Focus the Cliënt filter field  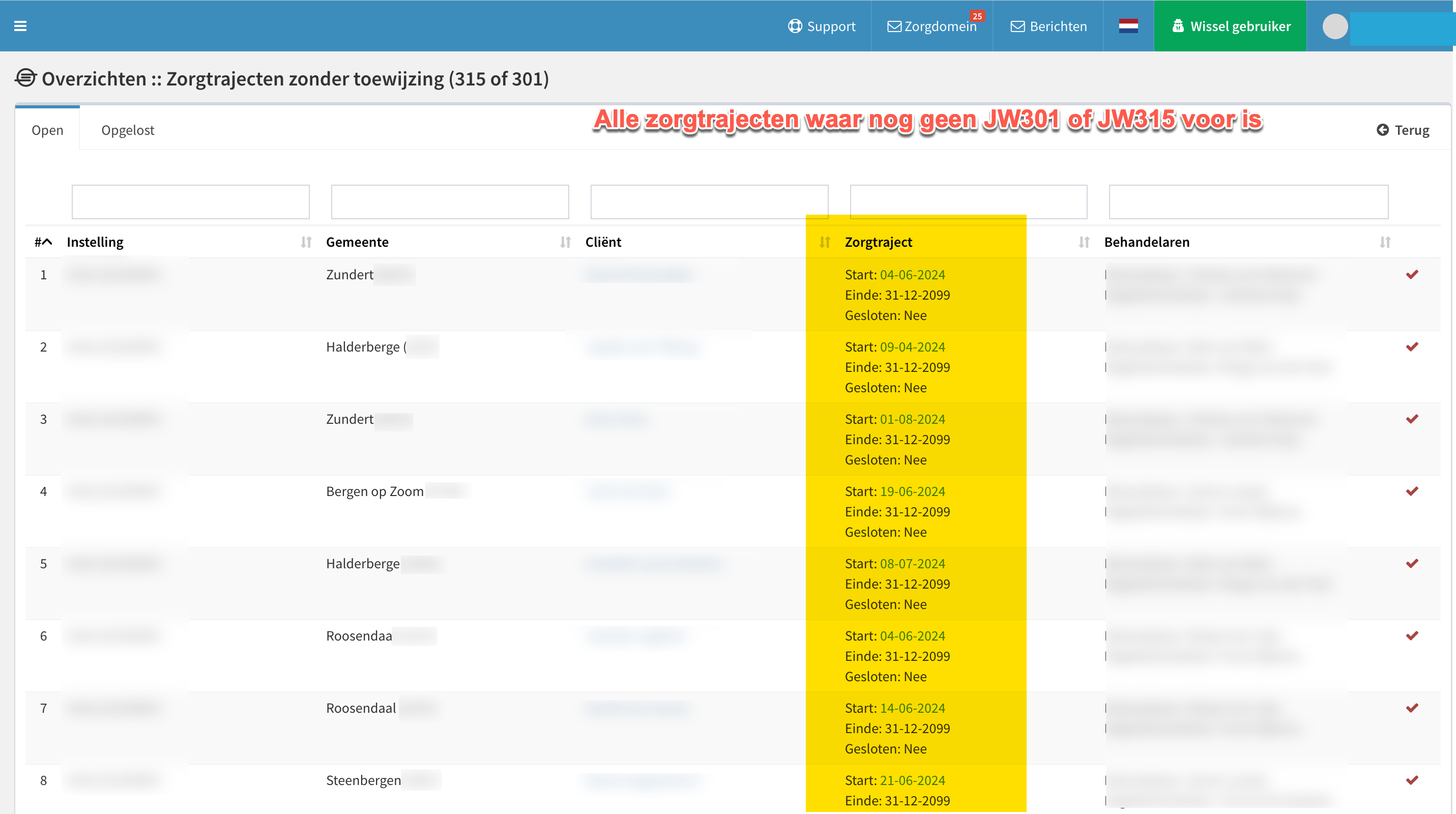(x=709, y=202)
